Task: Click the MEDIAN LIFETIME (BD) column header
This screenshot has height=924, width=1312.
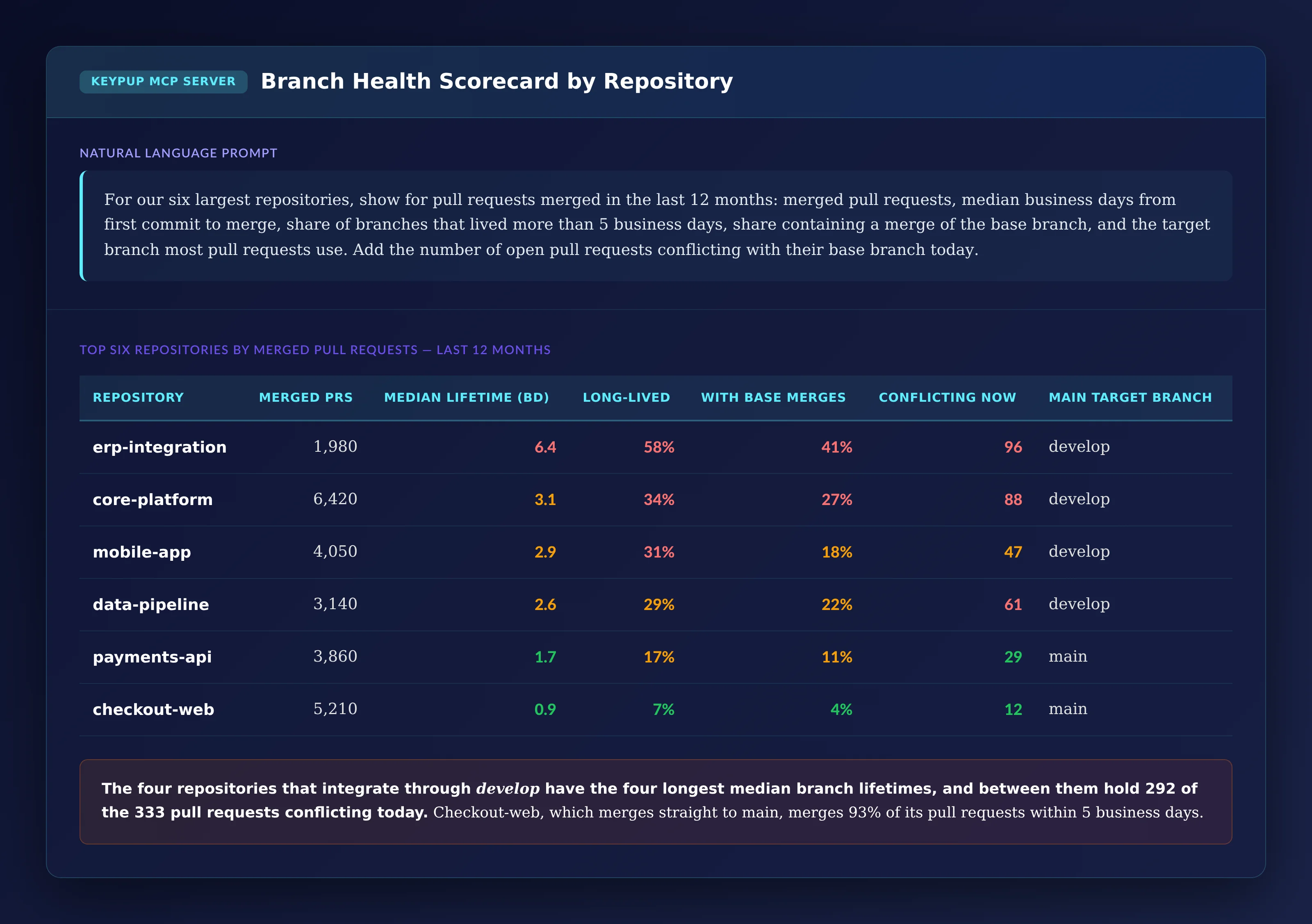Action: click(x=466, y=398)
